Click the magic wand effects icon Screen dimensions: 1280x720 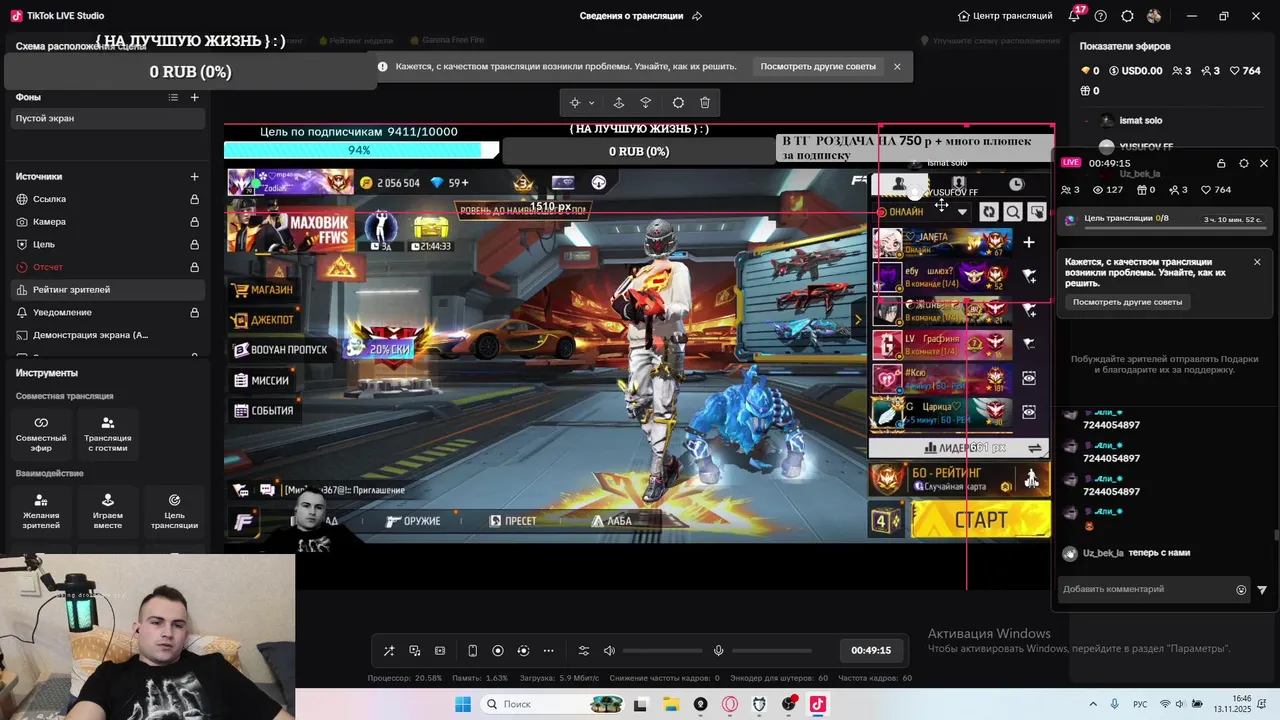point(389,651)
